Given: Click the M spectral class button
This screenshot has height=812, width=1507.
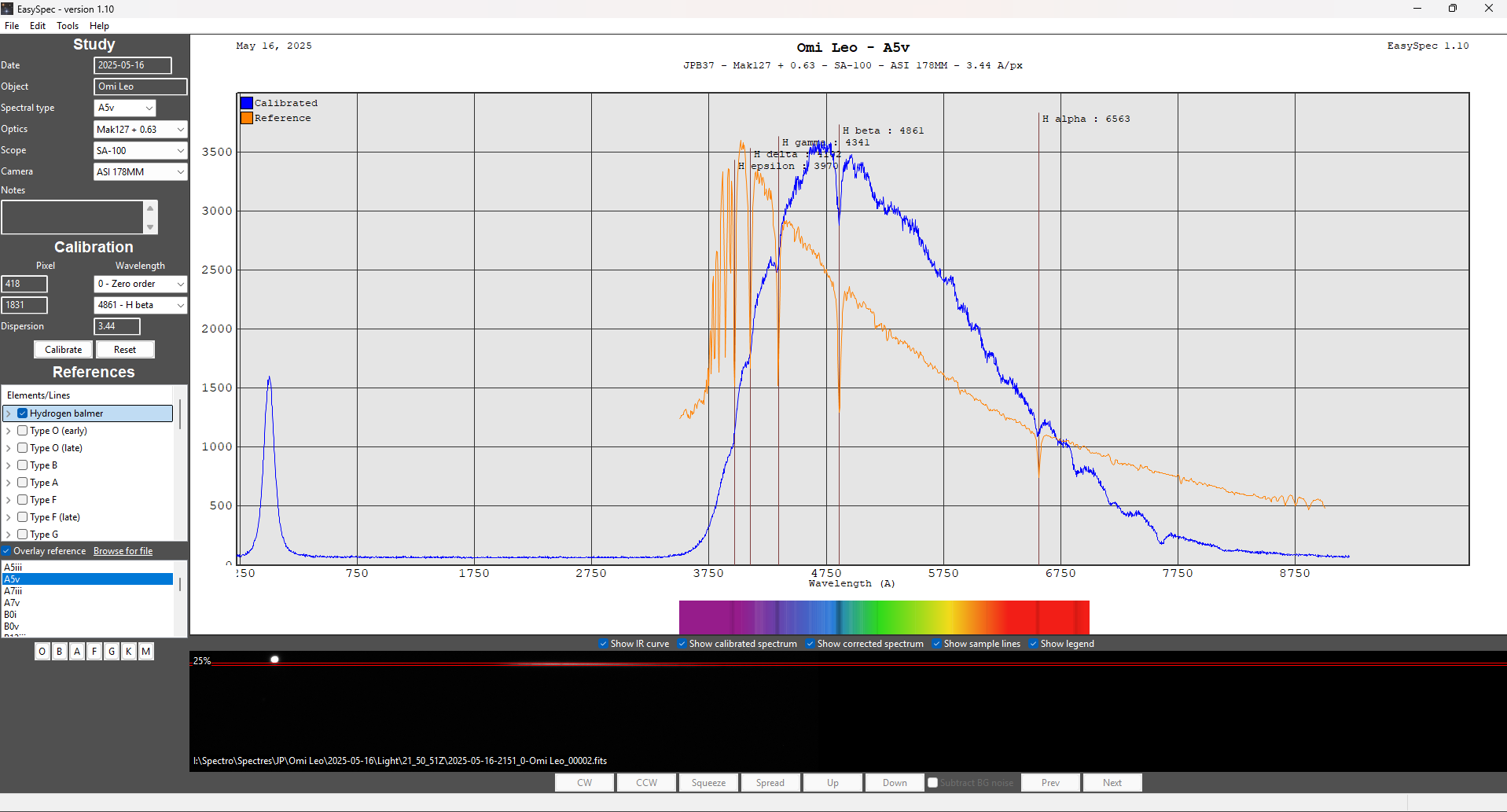Looking at the screenshot, I should click(146, 652).
